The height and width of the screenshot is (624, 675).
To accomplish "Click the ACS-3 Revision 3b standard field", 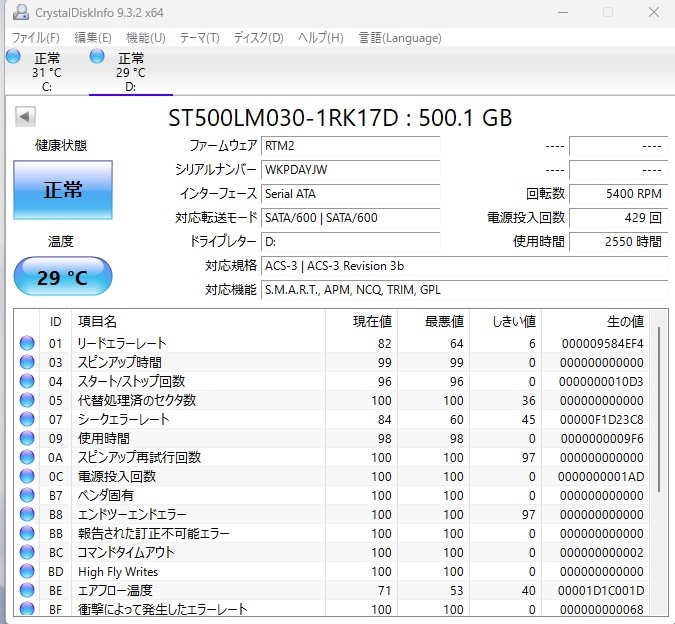I will [x=464, y=266].
